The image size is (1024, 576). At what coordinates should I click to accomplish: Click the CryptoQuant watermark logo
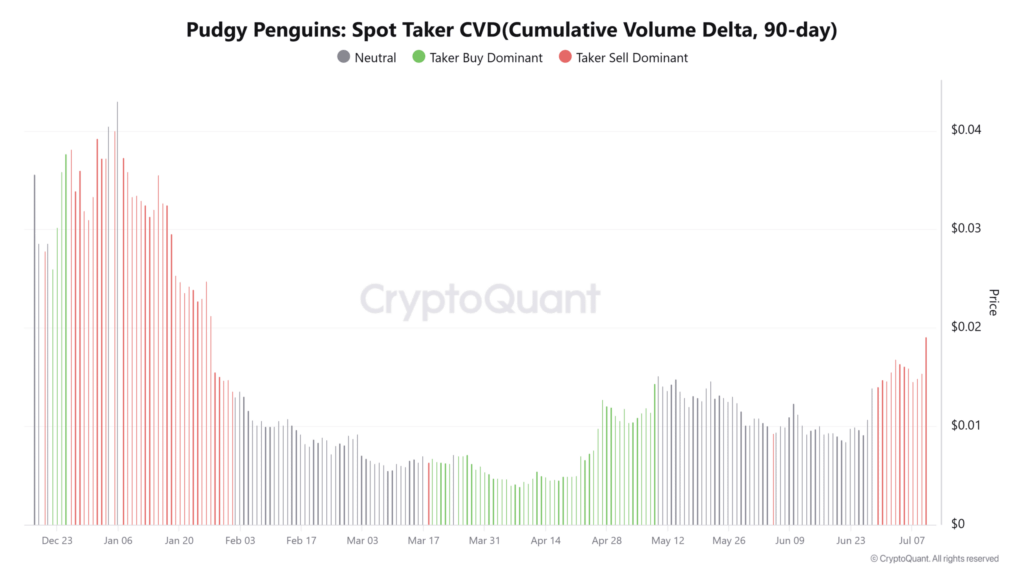tap(480, 300)
